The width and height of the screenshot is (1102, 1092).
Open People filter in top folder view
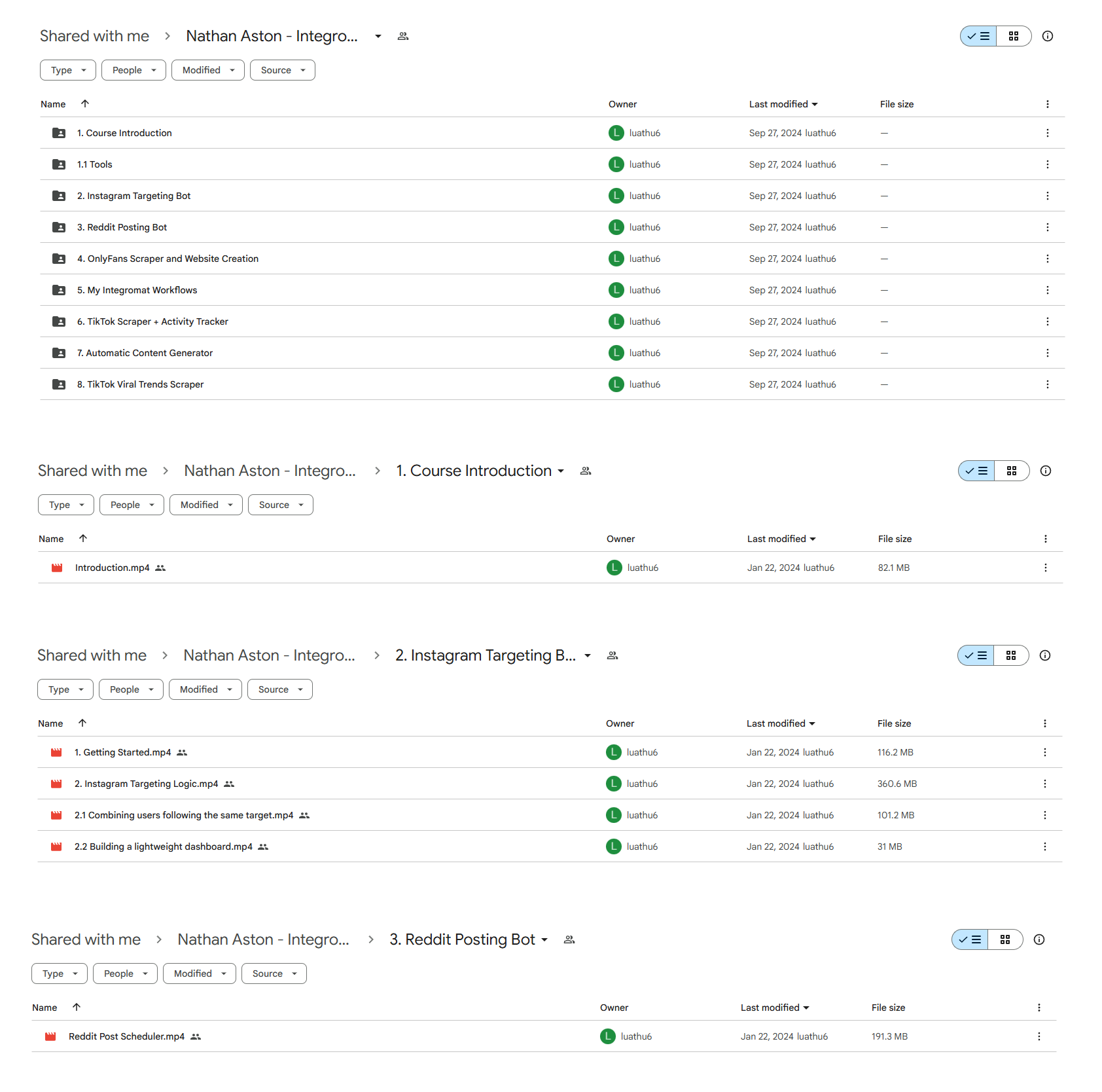[x=133, y=70]
